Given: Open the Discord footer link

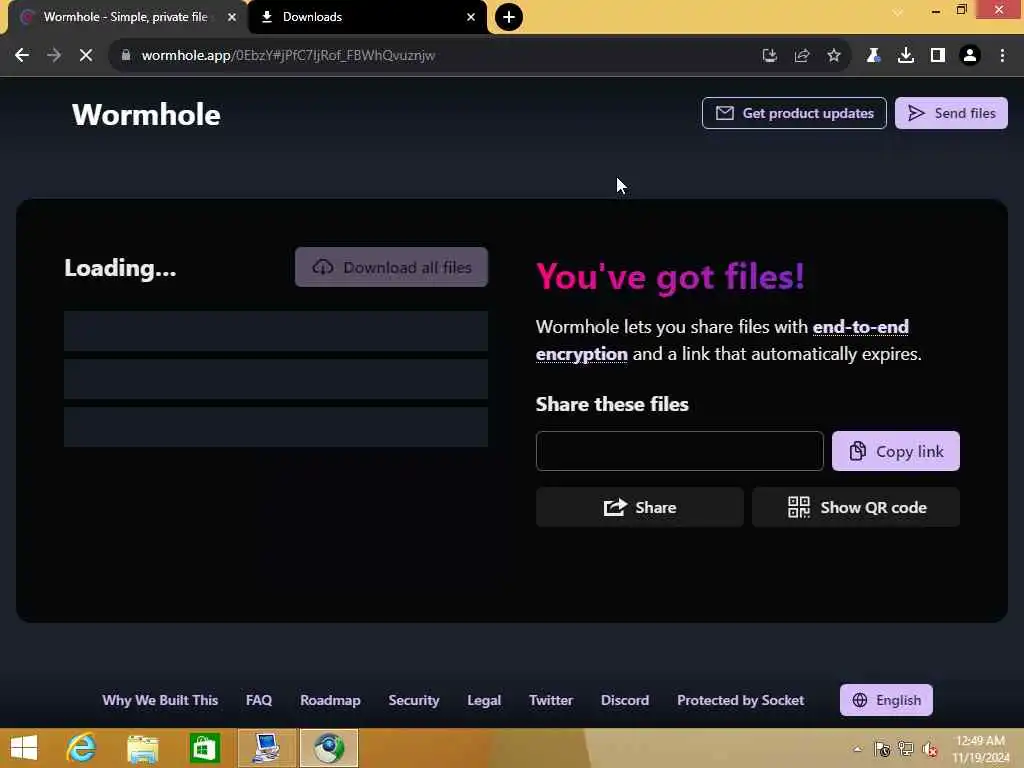Looking at the screenshot, I should [624, 700].
